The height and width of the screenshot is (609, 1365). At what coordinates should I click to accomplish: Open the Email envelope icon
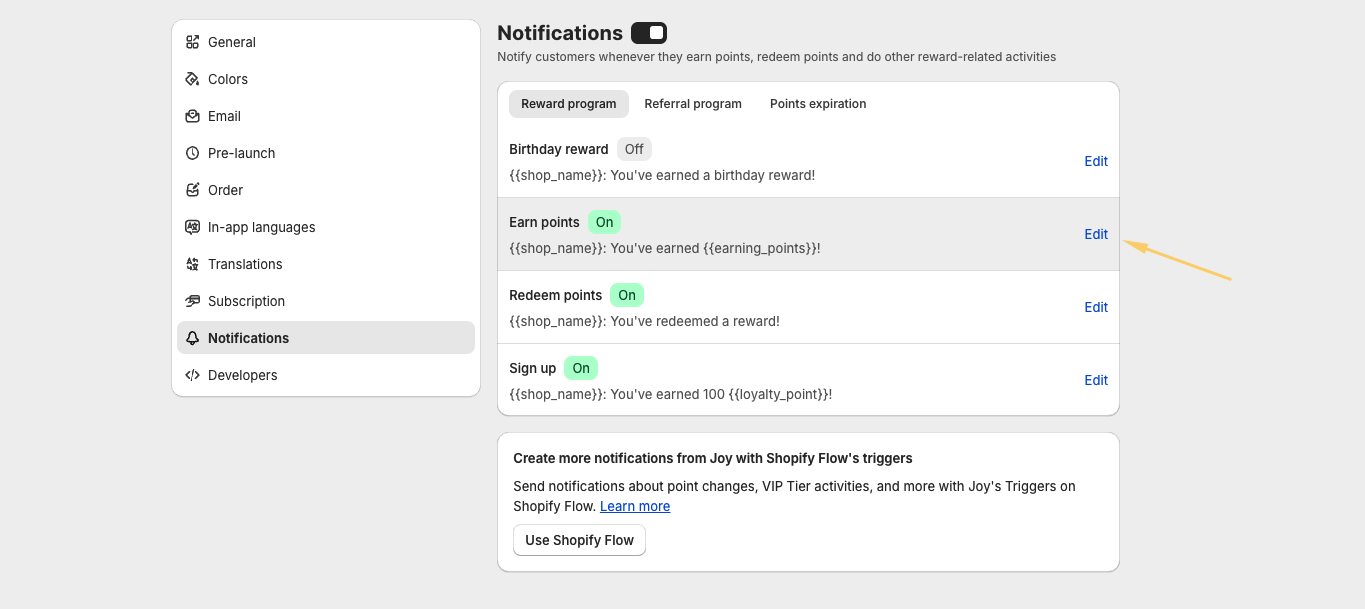click(x=193, y=116)
